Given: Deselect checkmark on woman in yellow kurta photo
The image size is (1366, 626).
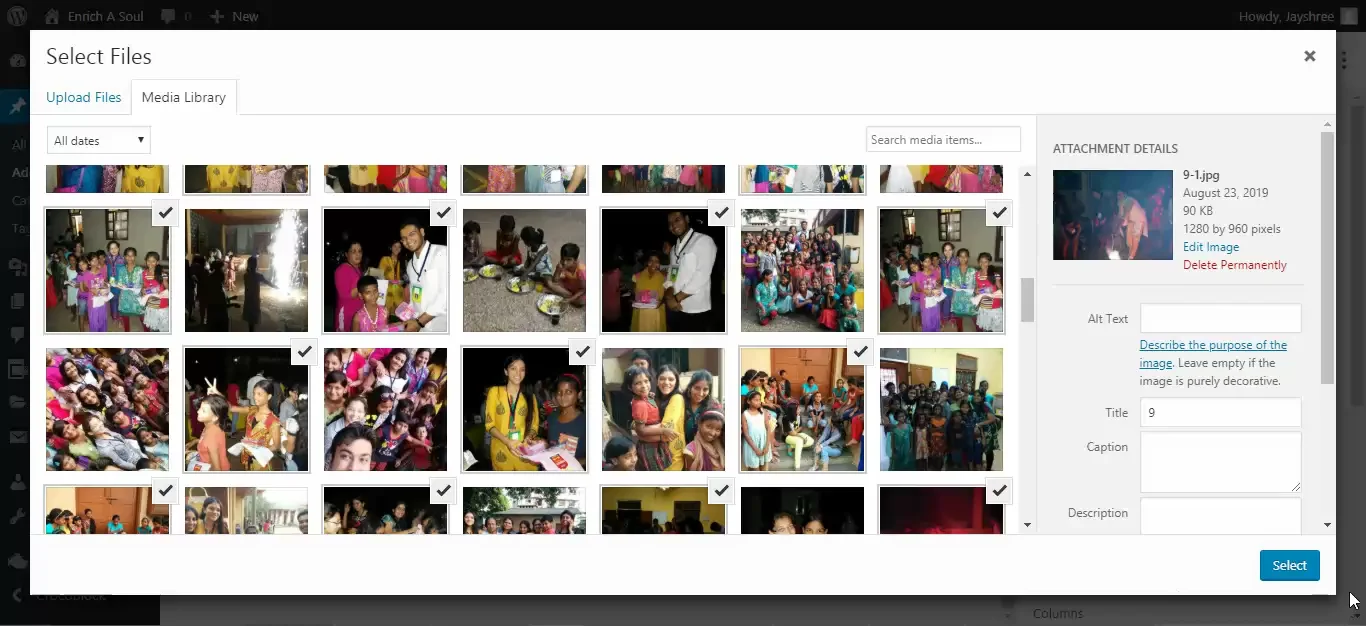Looking at the screenshot, I should [582, 352].
